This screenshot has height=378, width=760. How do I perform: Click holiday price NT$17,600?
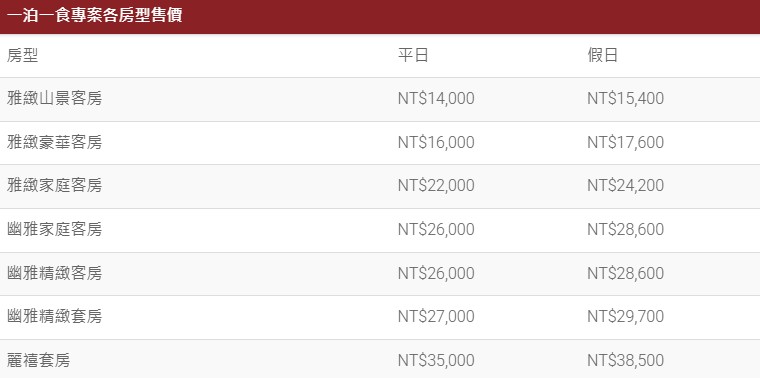pos(625,142)
